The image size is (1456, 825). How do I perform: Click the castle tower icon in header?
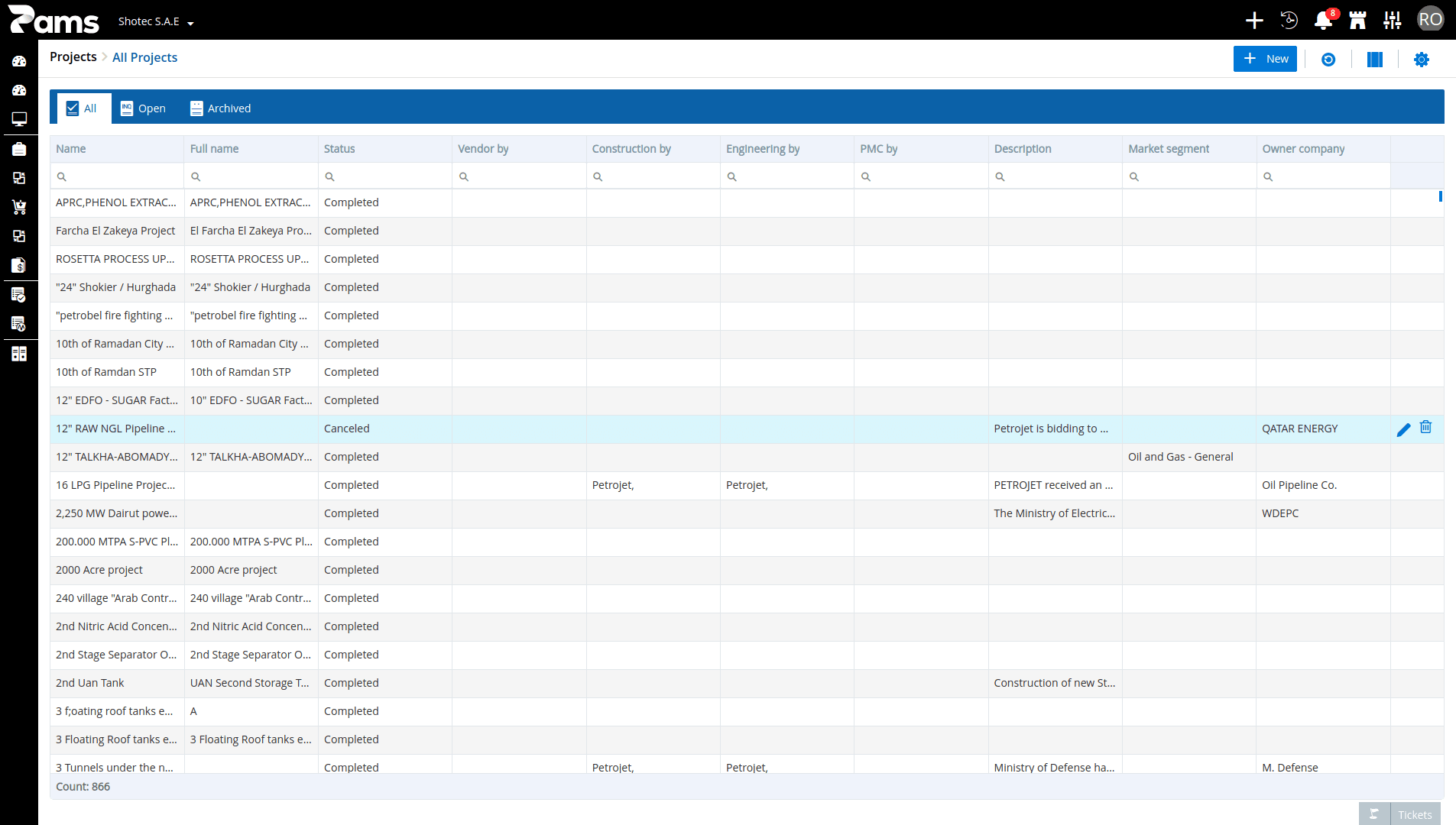click(x=1358, y=20)
